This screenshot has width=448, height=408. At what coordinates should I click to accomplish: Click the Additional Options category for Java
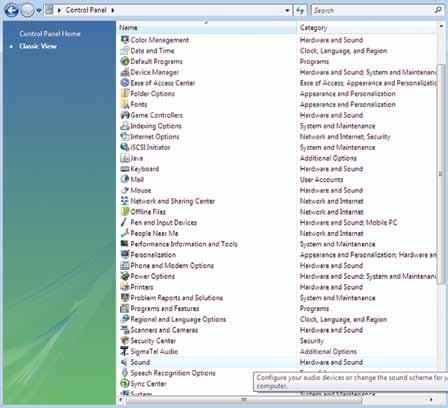328,158
